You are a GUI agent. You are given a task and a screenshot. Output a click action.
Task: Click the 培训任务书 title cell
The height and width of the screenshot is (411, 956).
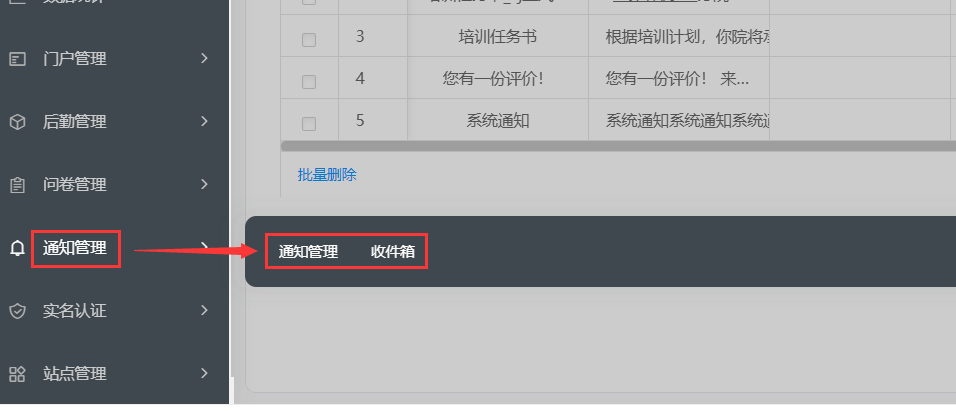coord(498,37)
